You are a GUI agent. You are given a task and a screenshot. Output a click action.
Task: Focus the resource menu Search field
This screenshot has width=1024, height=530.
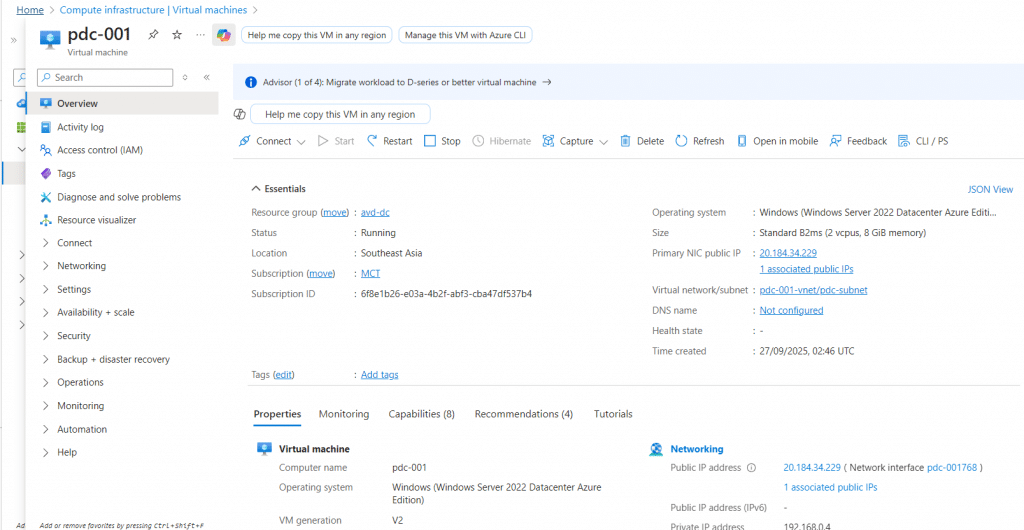tap(105, 77)
